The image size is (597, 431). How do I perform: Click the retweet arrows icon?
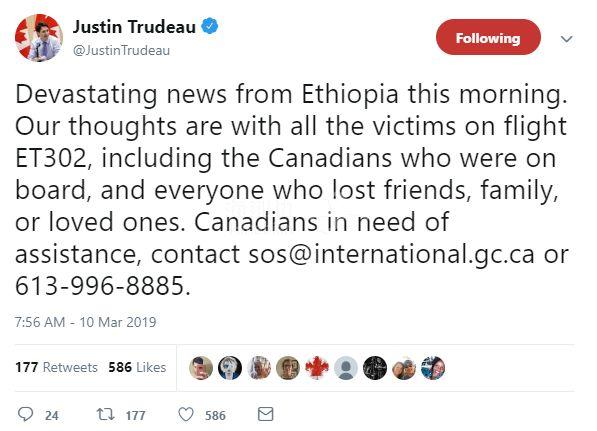(105, 414)
